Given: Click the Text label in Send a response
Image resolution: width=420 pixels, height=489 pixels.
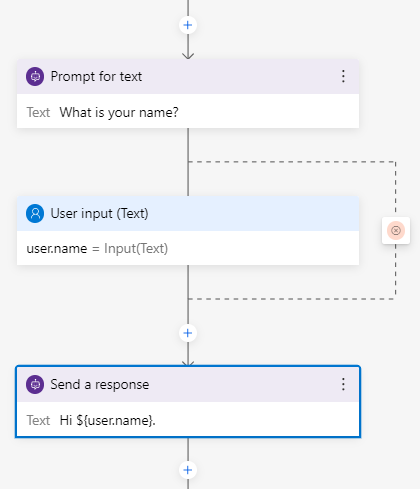Looking at the screenshot, I should pos(38,420).
